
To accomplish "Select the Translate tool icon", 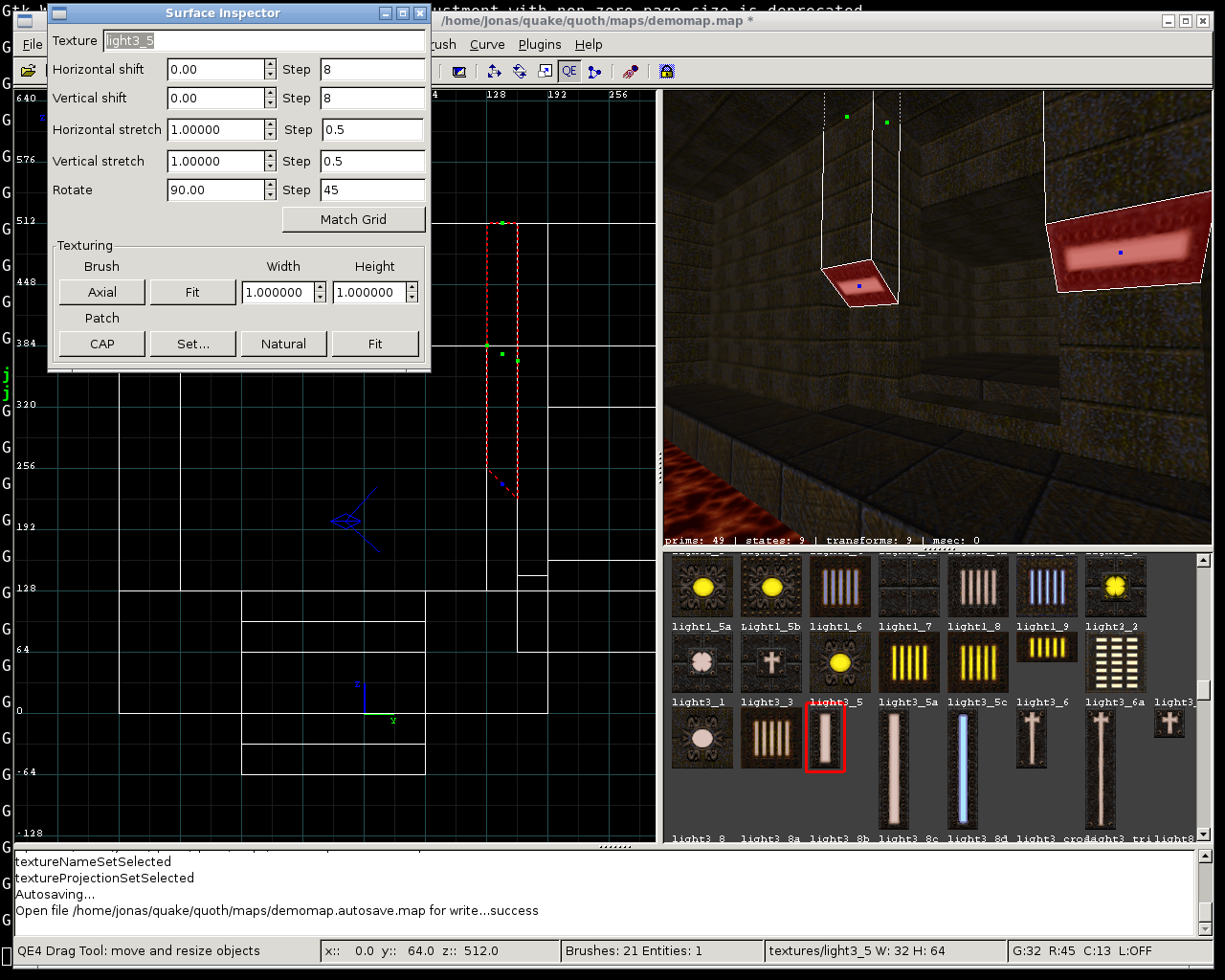I will click(494, 71).
